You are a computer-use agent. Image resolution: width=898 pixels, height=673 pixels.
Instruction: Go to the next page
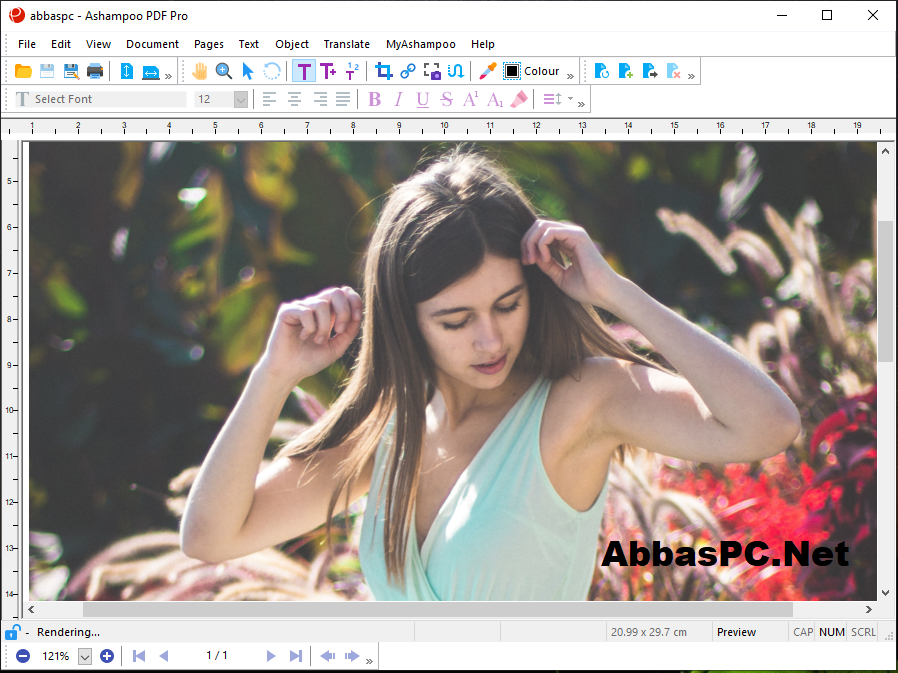tap(271, 656)
